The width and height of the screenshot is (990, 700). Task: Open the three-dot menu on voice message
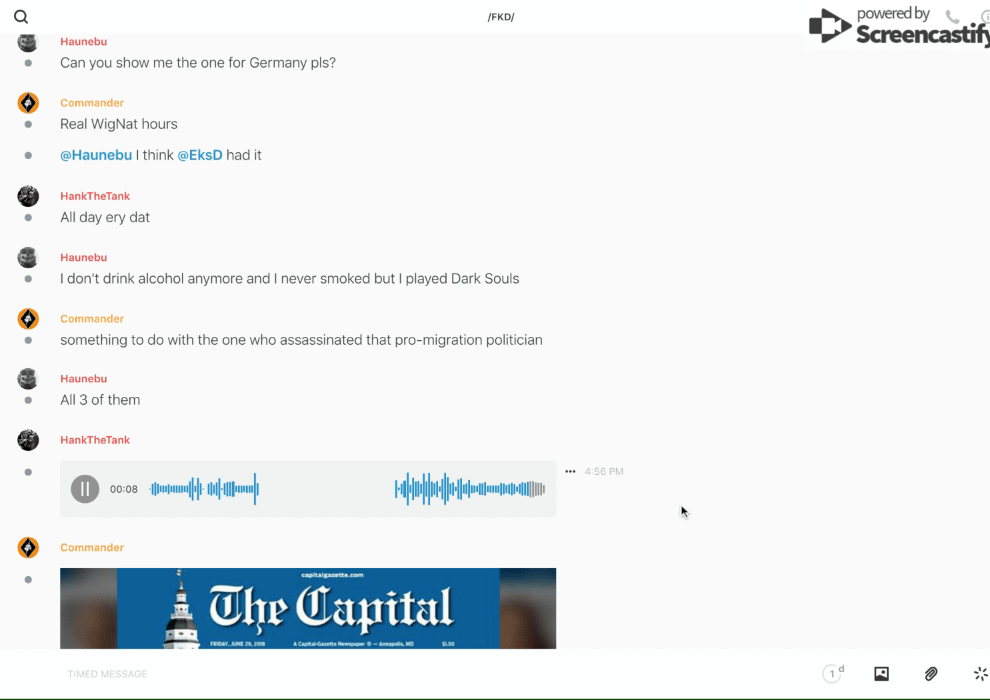point(570,471)
